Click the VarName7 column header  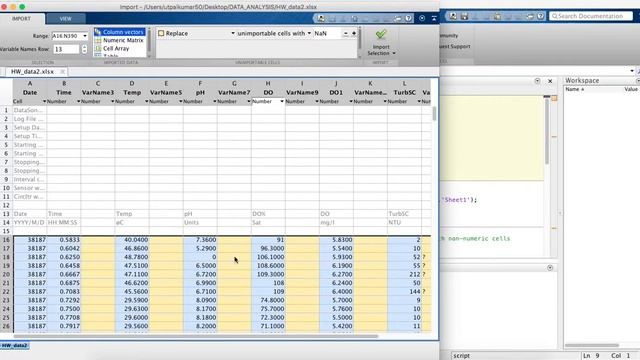(234, 93)
